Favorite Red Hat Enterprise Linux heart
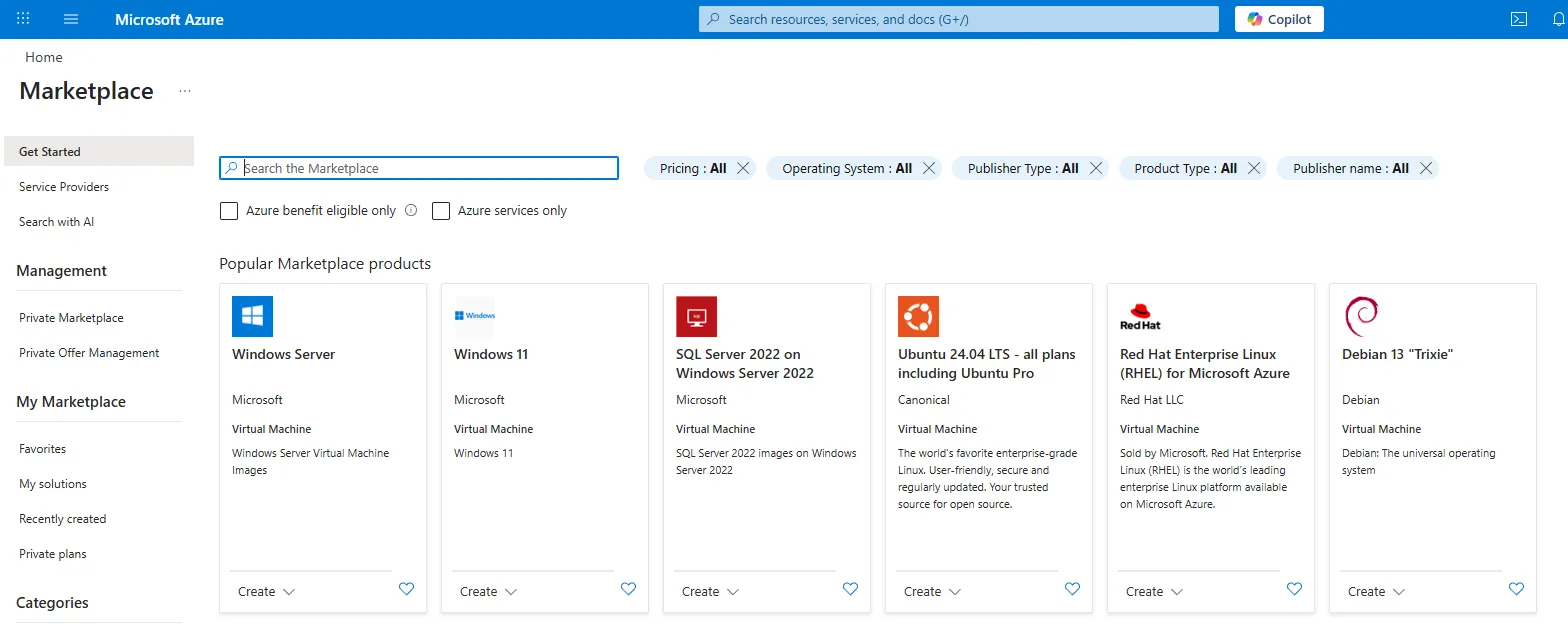Image resolution: width=1568 pixels, height=628 pixels. click(x=1294, y=589)
